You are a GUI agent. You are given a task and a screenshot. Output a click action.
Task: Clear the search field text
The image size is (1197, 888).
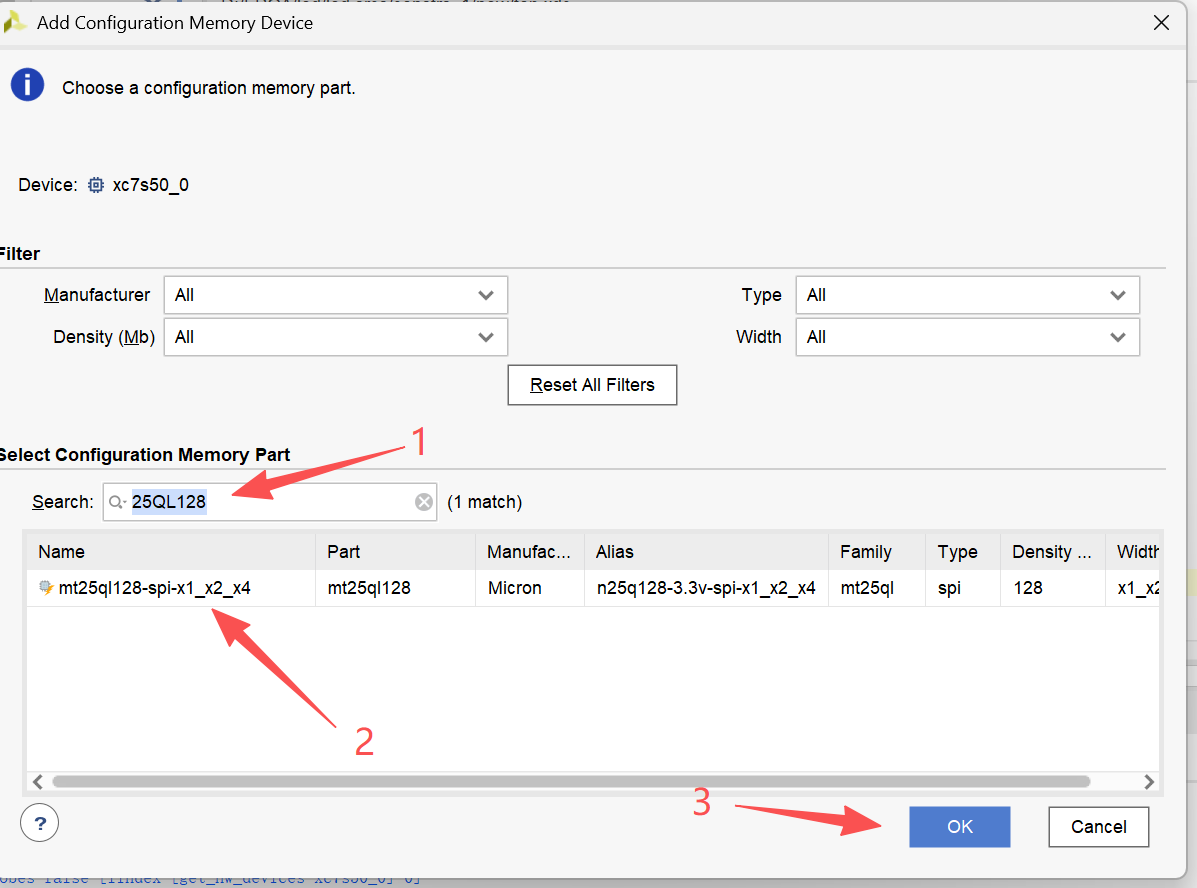point(424,502)
